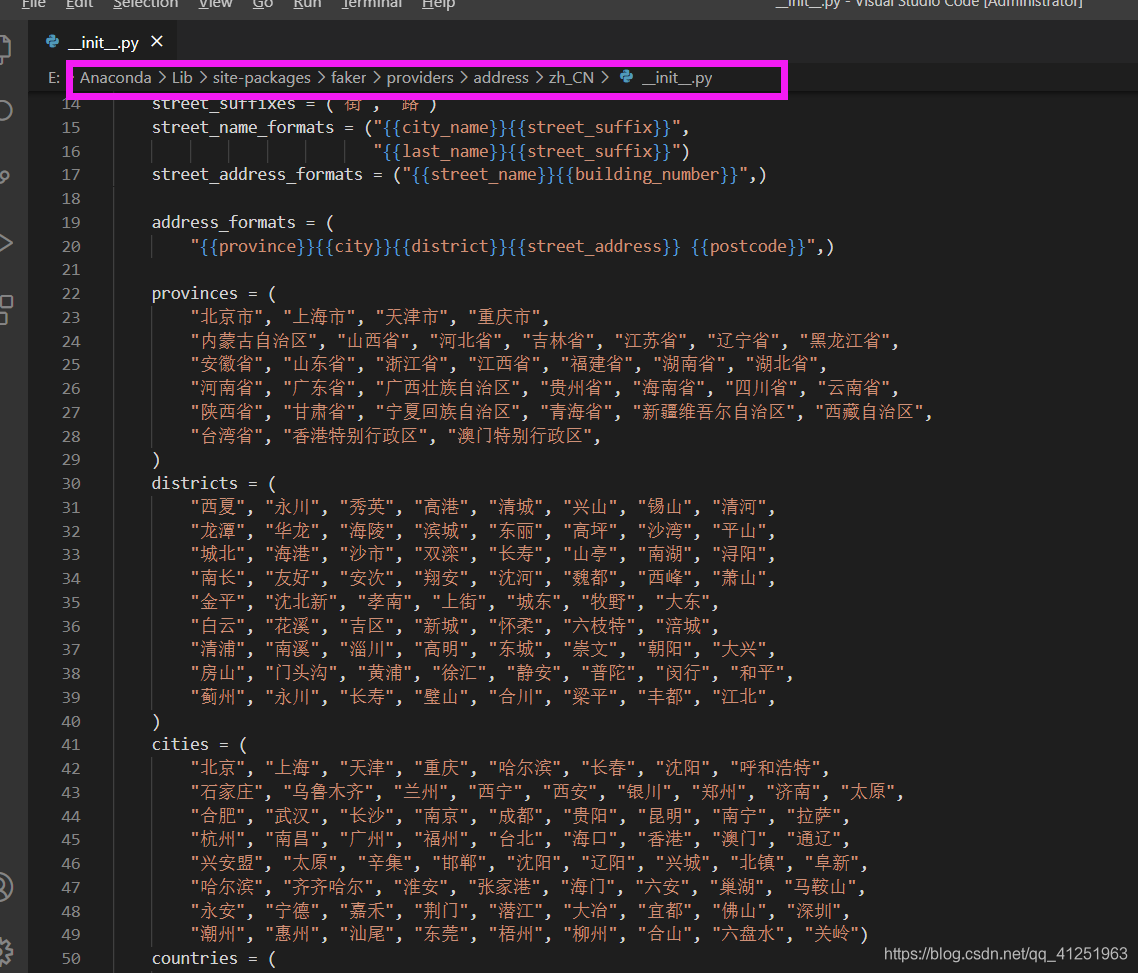This screenshot has height=973, width=1138.
Task: Open the Explorer view in activity bar
Action: [4, 49]
